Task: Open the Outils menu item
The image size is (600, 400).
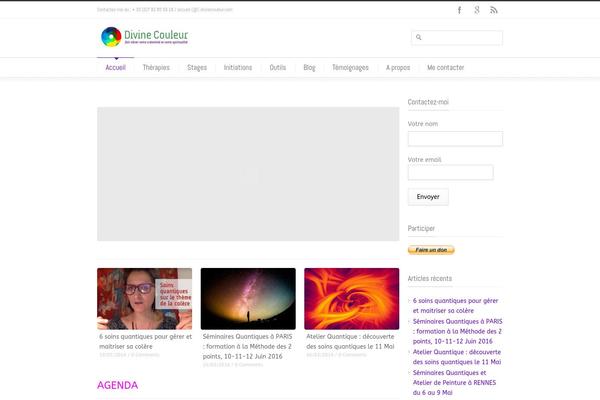Action: click(278, 68)
